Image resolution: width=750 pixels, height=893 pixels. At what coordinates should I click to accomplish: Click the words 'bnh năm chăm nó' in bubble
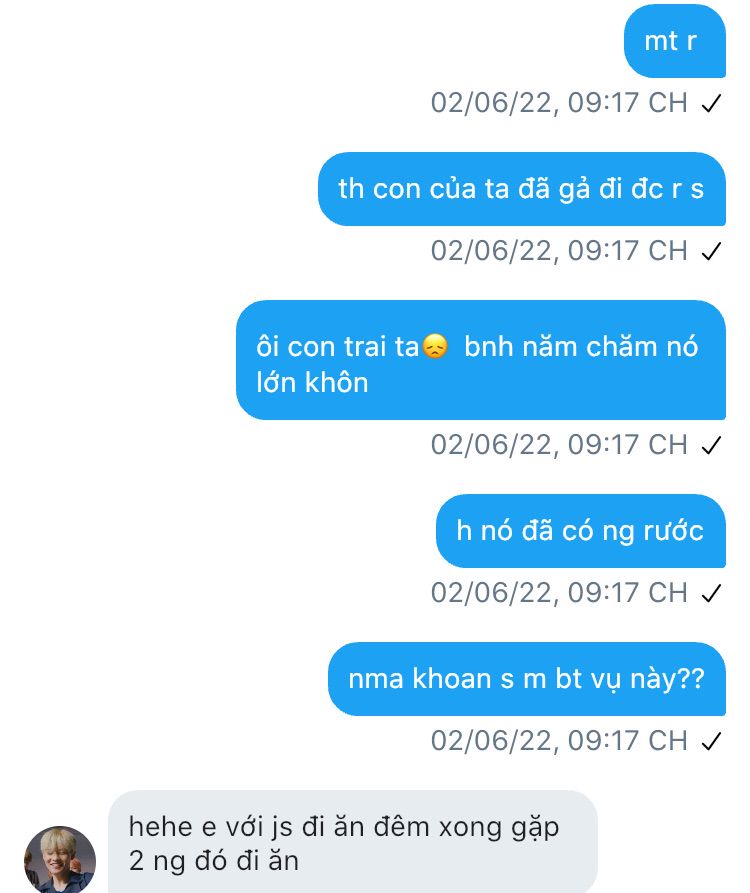click(x=581, y=347)
